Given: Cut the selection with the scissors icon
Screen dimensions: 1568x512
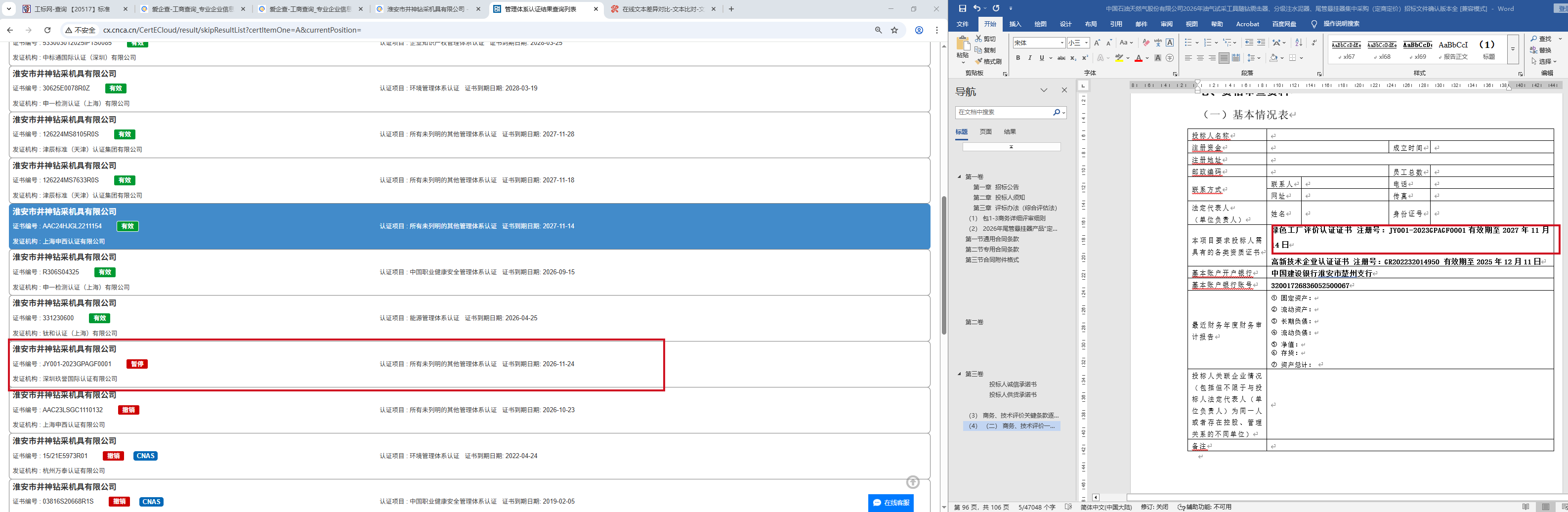Looking at the screenshot, I should [x=985, y=39].
